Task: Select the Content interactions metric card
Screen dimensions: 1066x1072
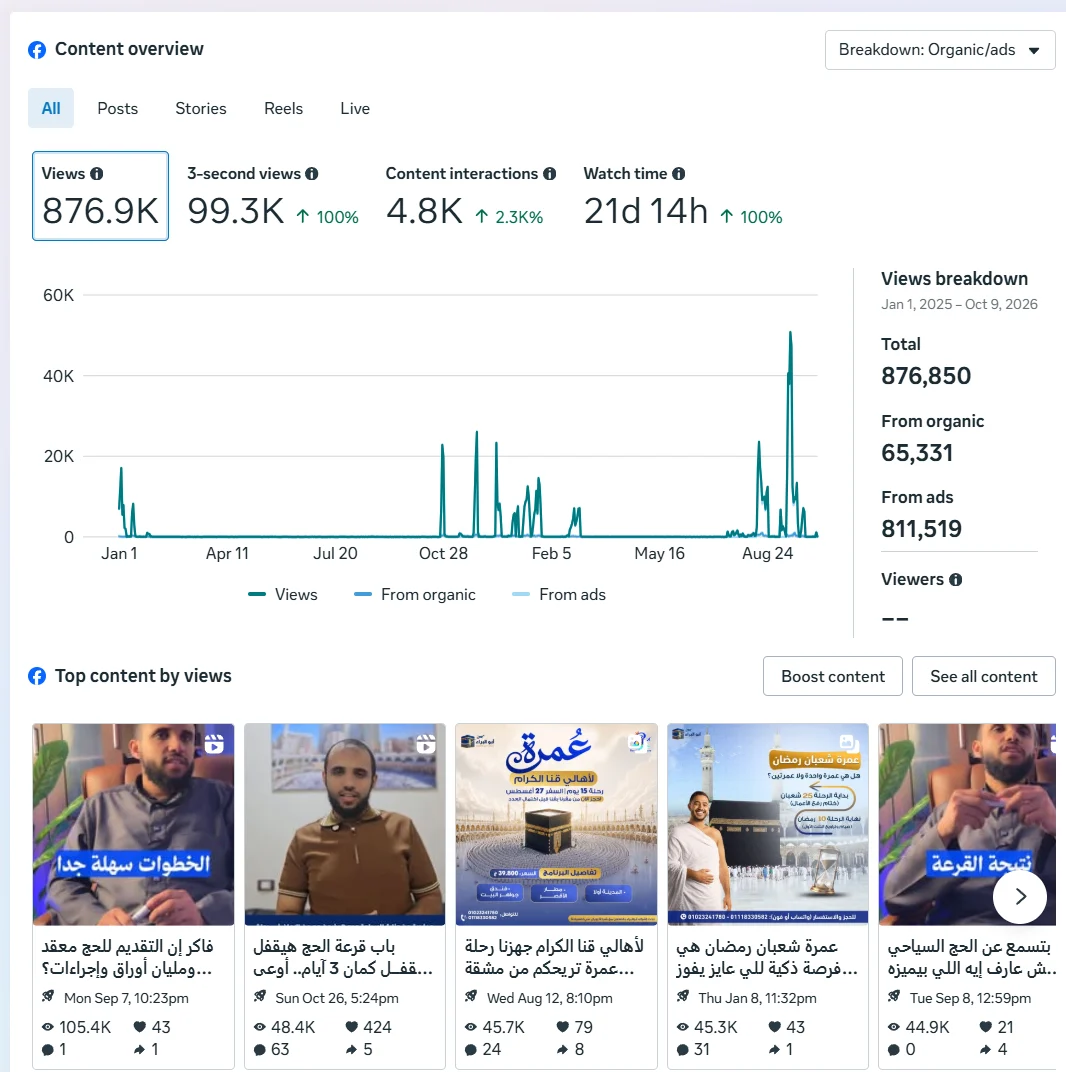Action: [x=471, y=196]
